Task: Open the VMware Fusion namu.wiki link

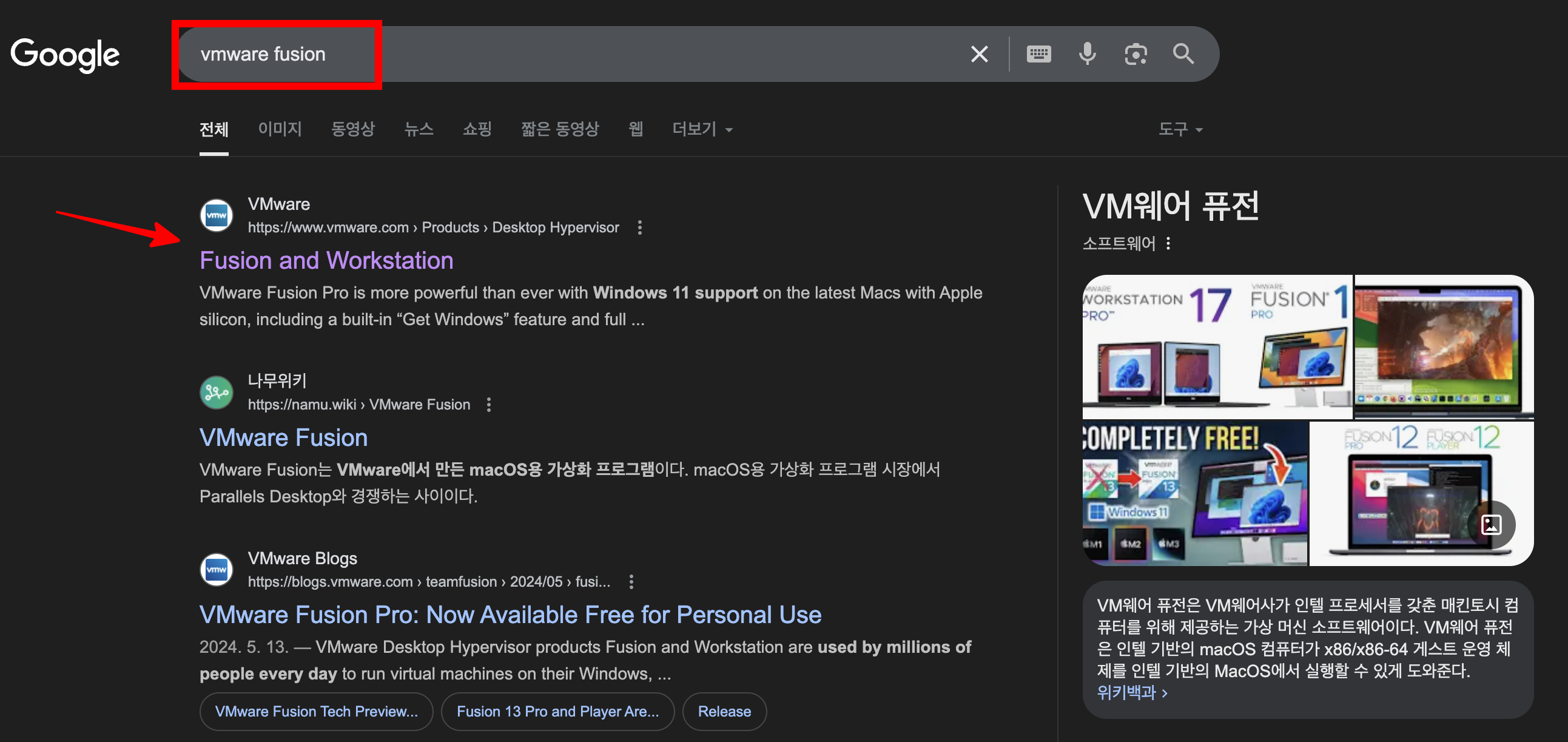Action: pos(284,437)
